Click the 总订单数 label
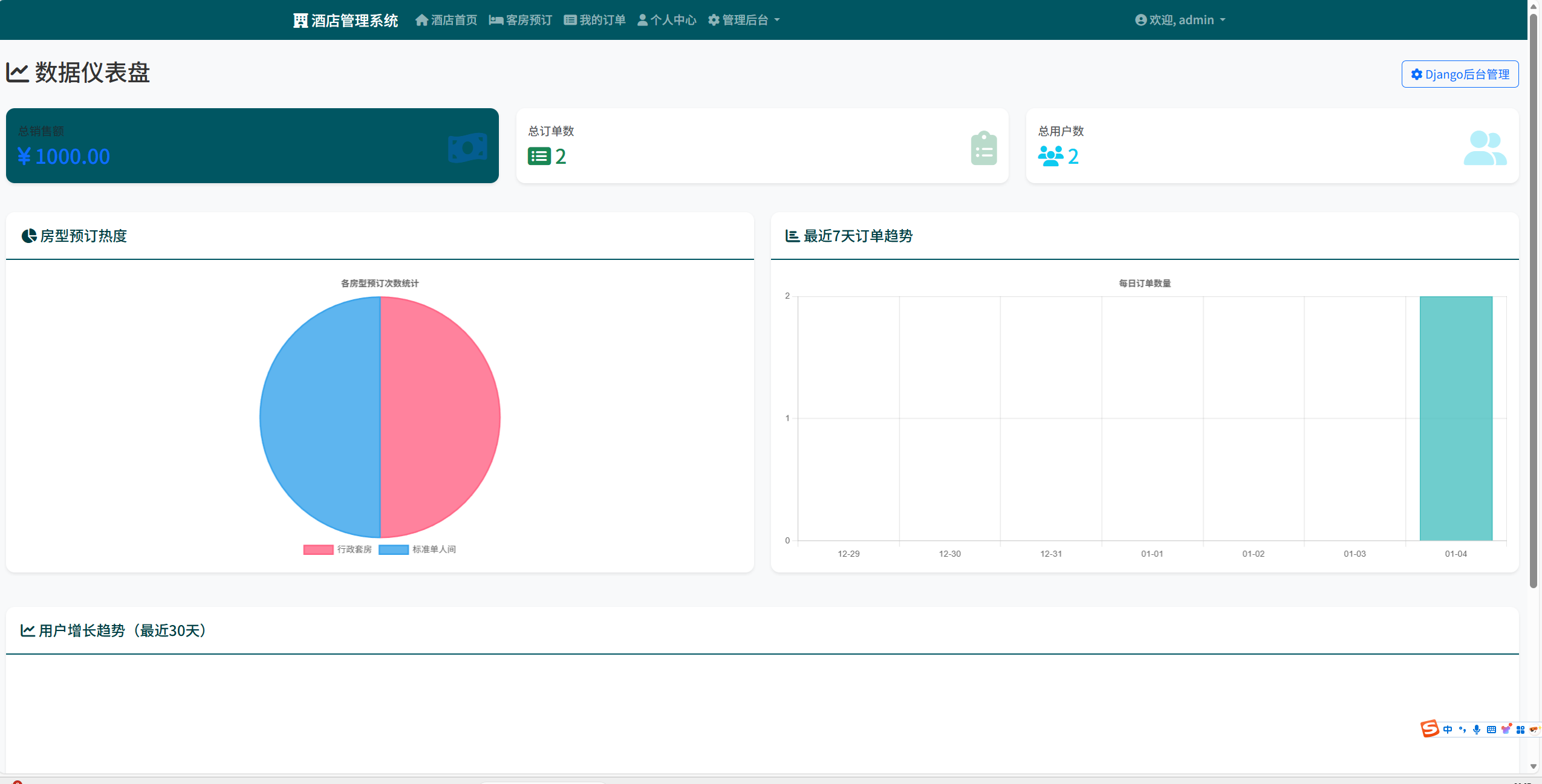Image resolution: width=1542 pixels, height=784 pixels. (x=551, y=131)
